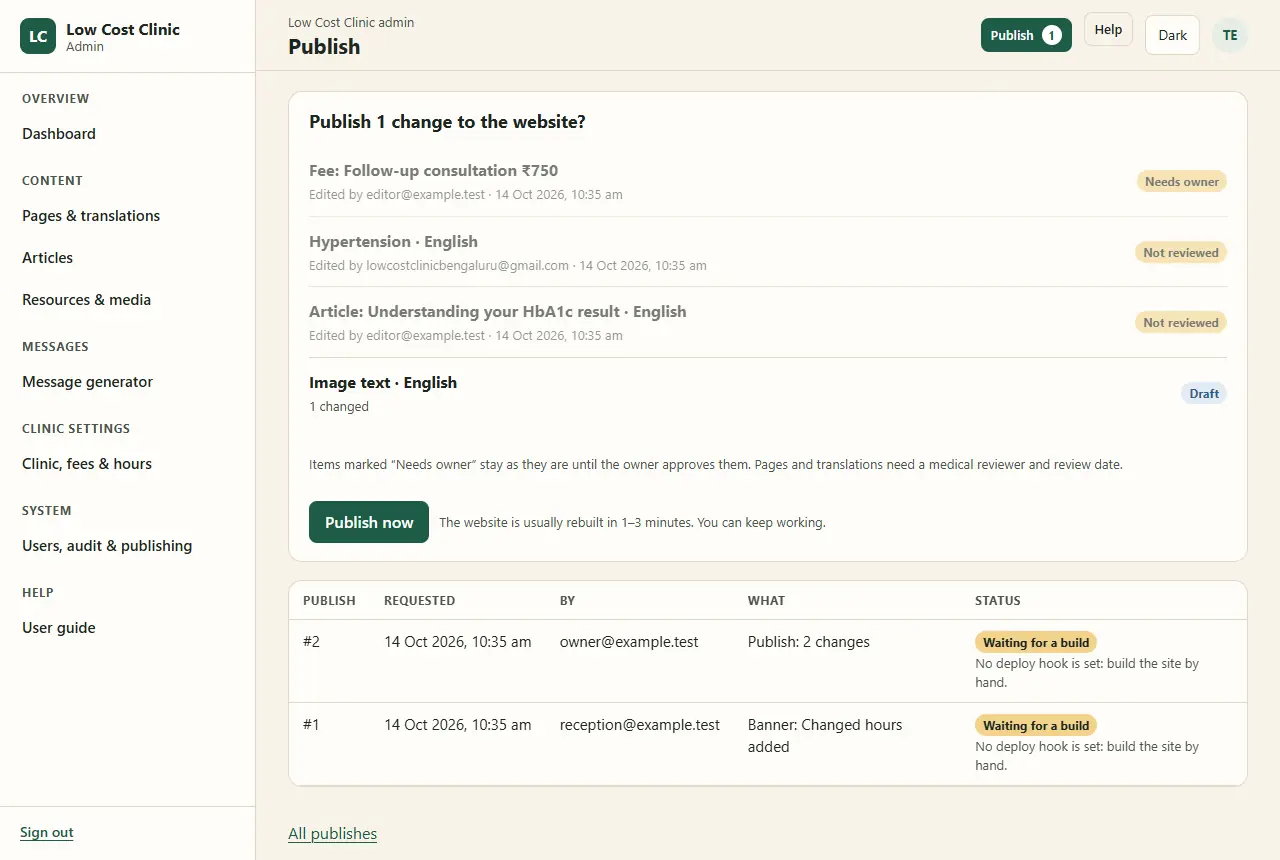Click the 1 changed text
Viewport: 1280px width, 860px height.
[339, 407]
